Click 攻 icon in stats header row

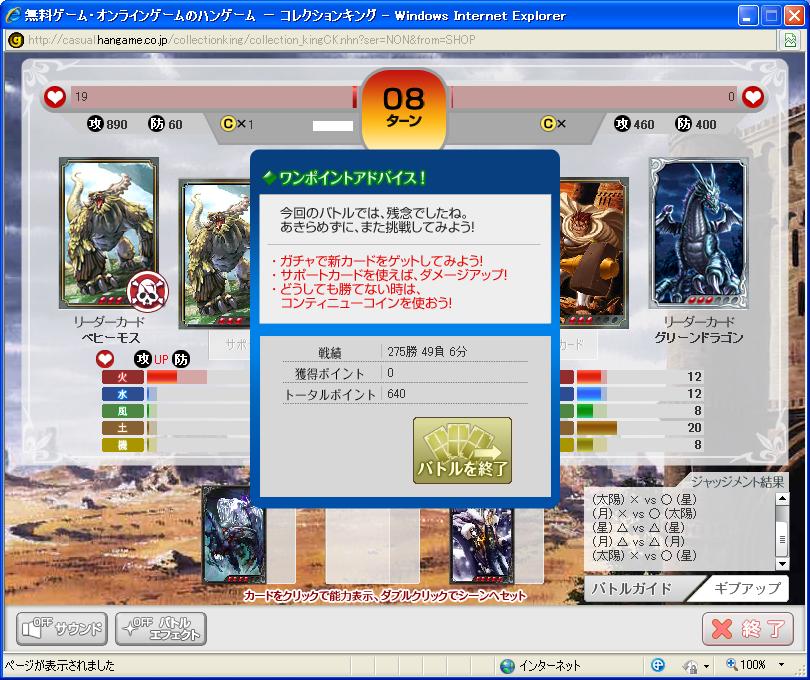pos(143,359)
